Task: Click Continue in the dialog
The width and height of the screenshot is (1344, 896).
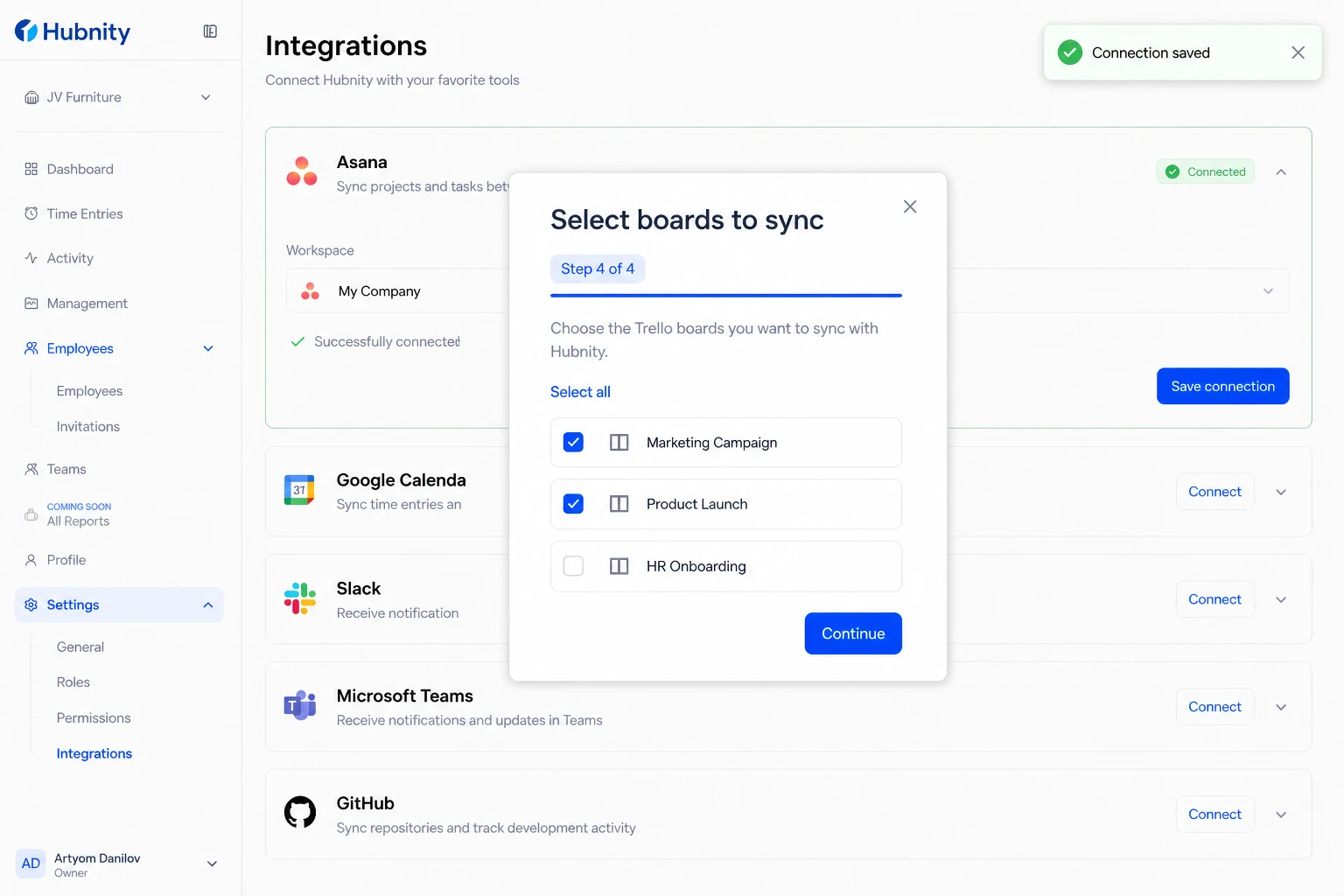Action: point(853,633)
